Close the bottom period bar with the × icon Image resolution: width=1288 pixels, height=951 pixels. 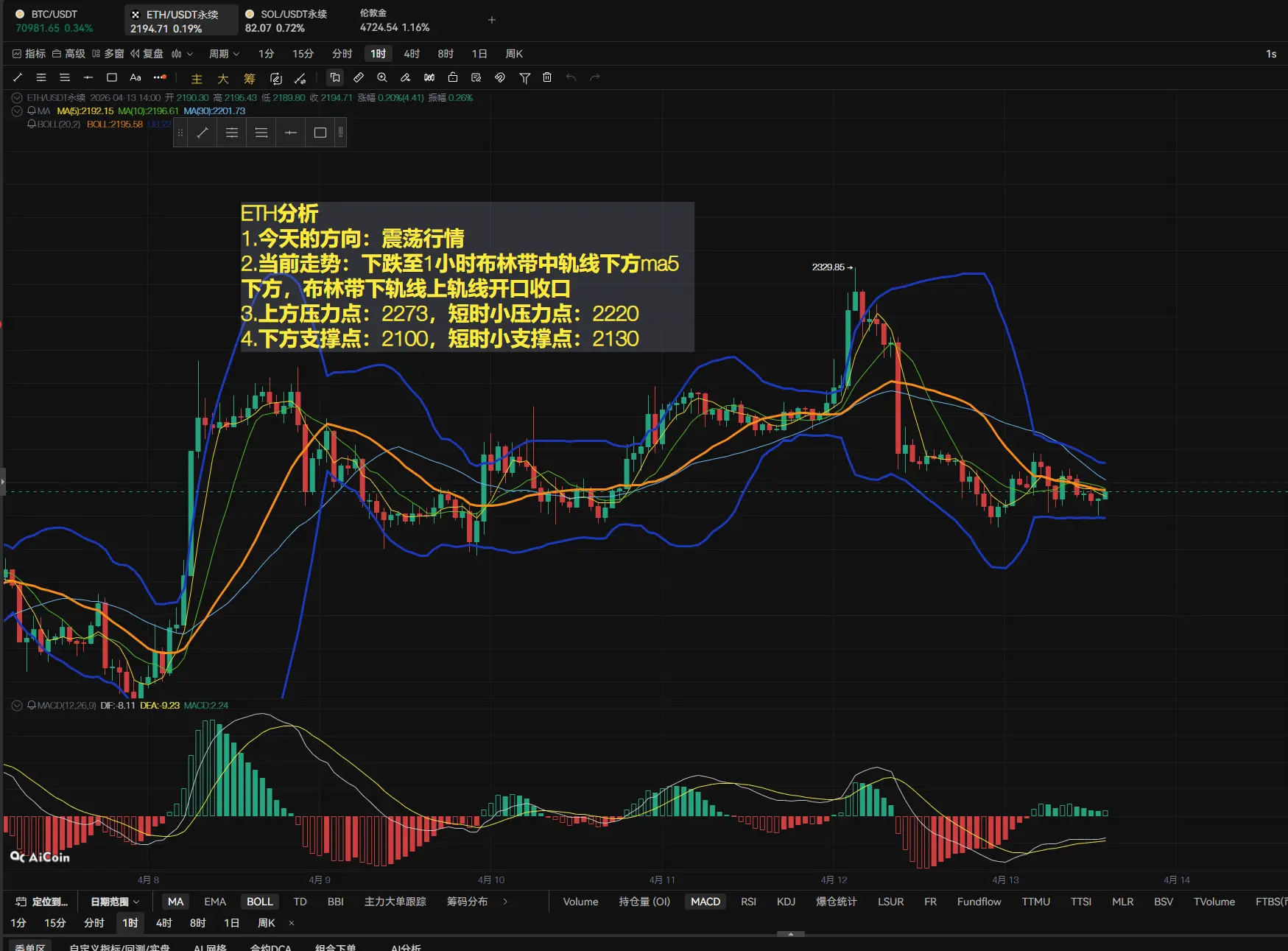click(292, 923)
